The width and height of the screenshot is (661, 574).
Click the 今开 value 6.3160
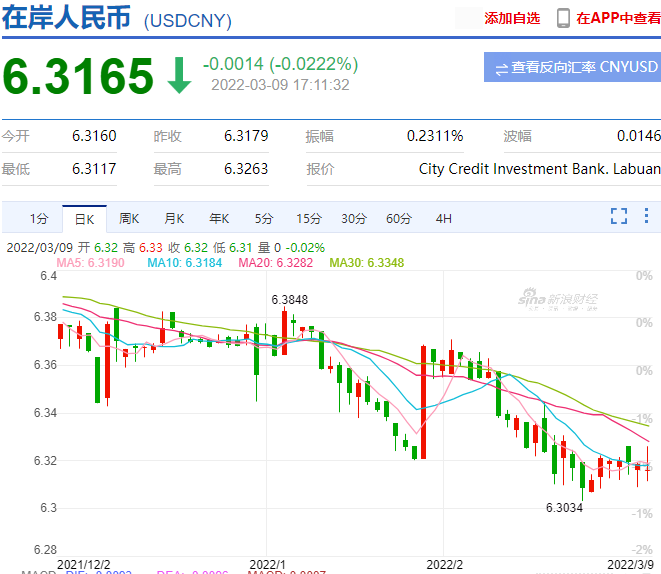[94, 136]
